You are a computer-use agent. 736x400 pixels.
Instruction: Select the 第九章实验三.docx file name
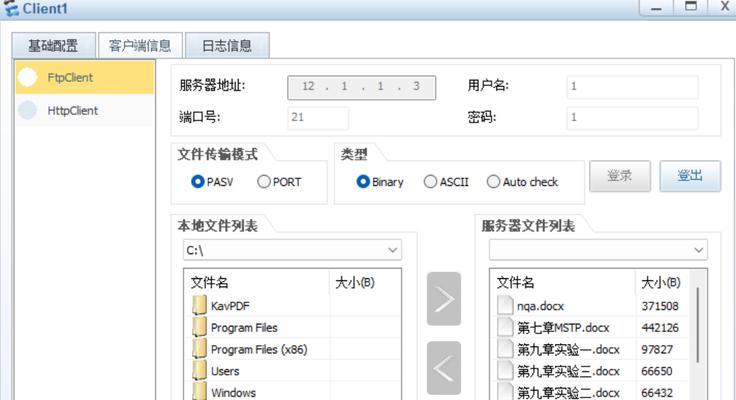point(568,371)
